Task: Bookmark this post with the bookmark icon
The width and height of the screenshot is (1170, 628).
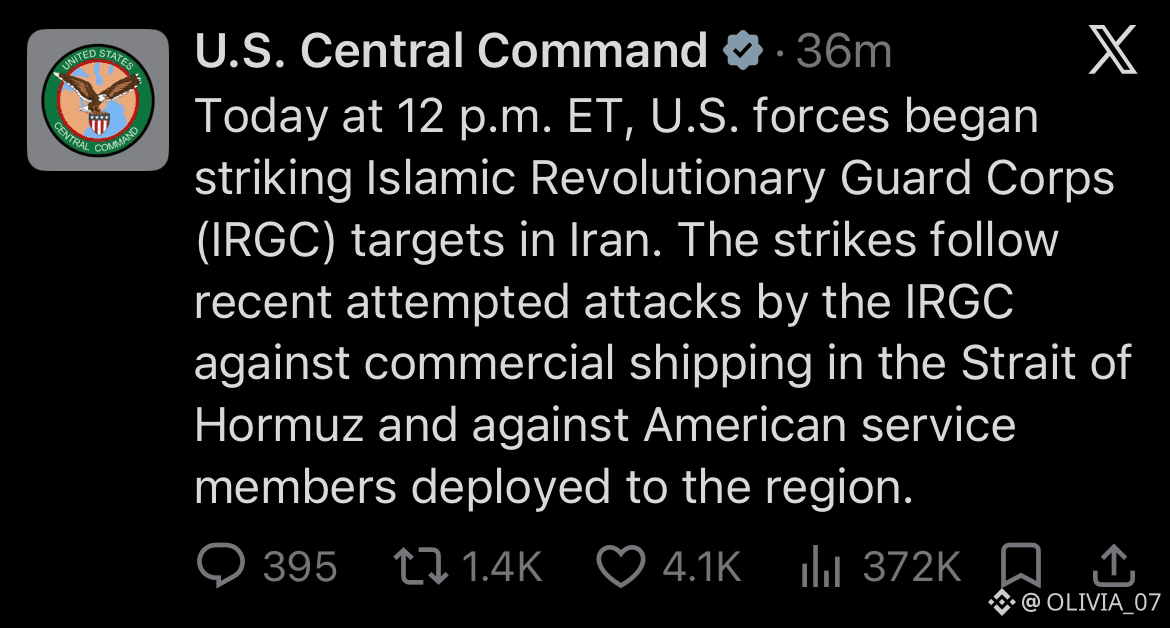Action: (1021, 565)
